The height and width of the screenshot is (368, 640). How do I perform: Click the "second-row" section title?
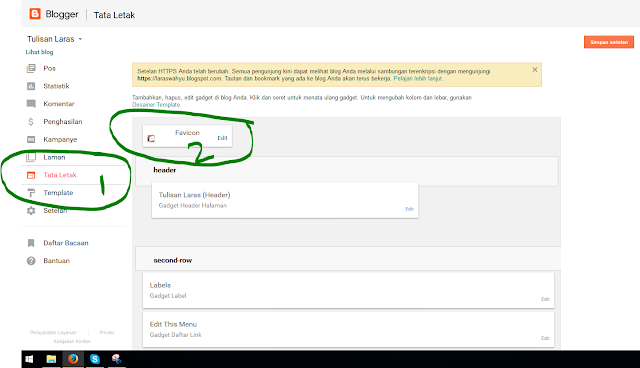tap(173, 260)
